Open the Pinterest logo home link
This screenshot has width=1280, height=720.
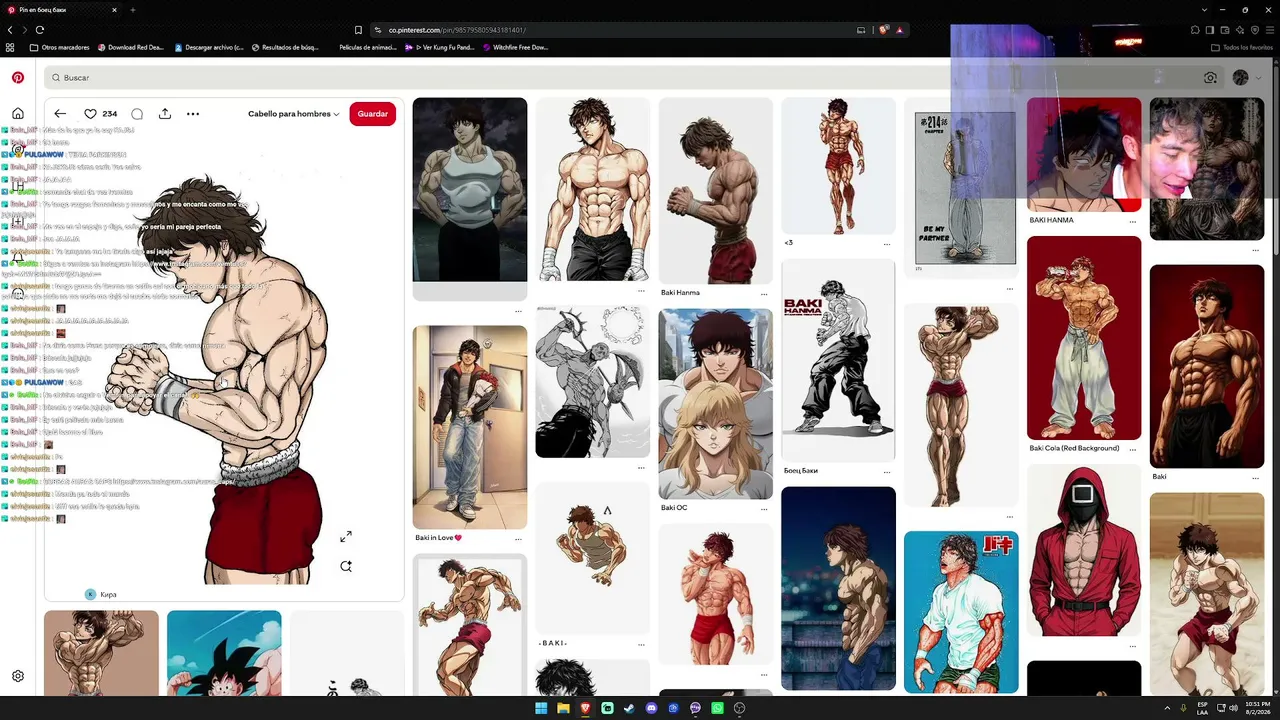coord(18,77)
